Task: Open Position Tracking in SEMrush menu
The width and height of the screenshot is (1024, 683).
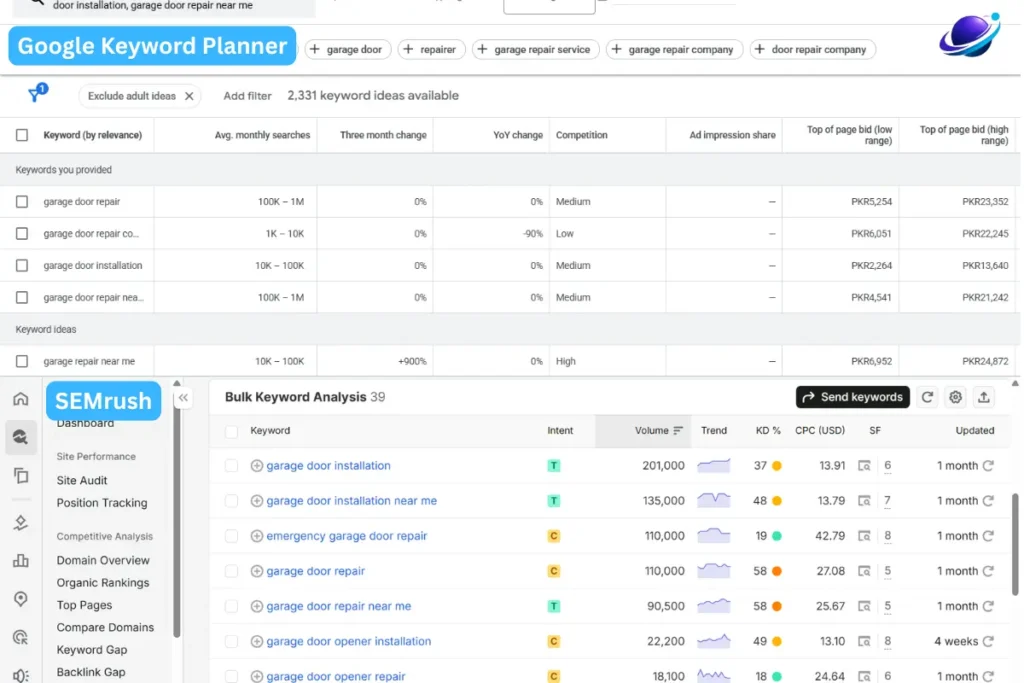Action: [102, 503]
